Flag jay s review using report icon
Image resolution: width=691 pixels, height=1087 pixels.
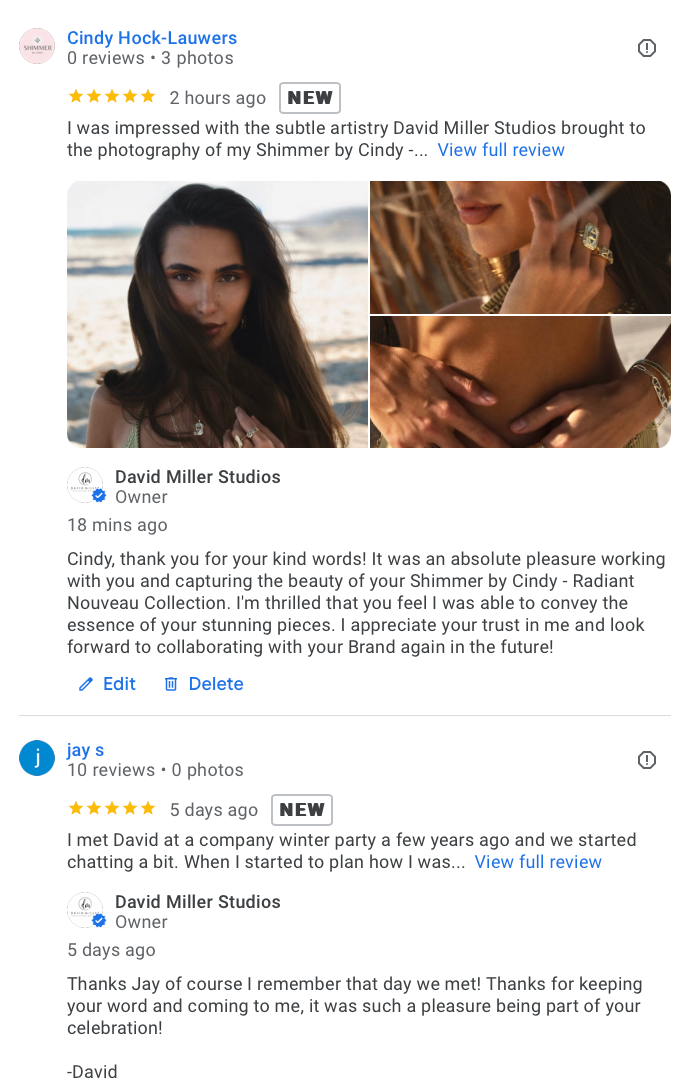(x=646, y=760)
